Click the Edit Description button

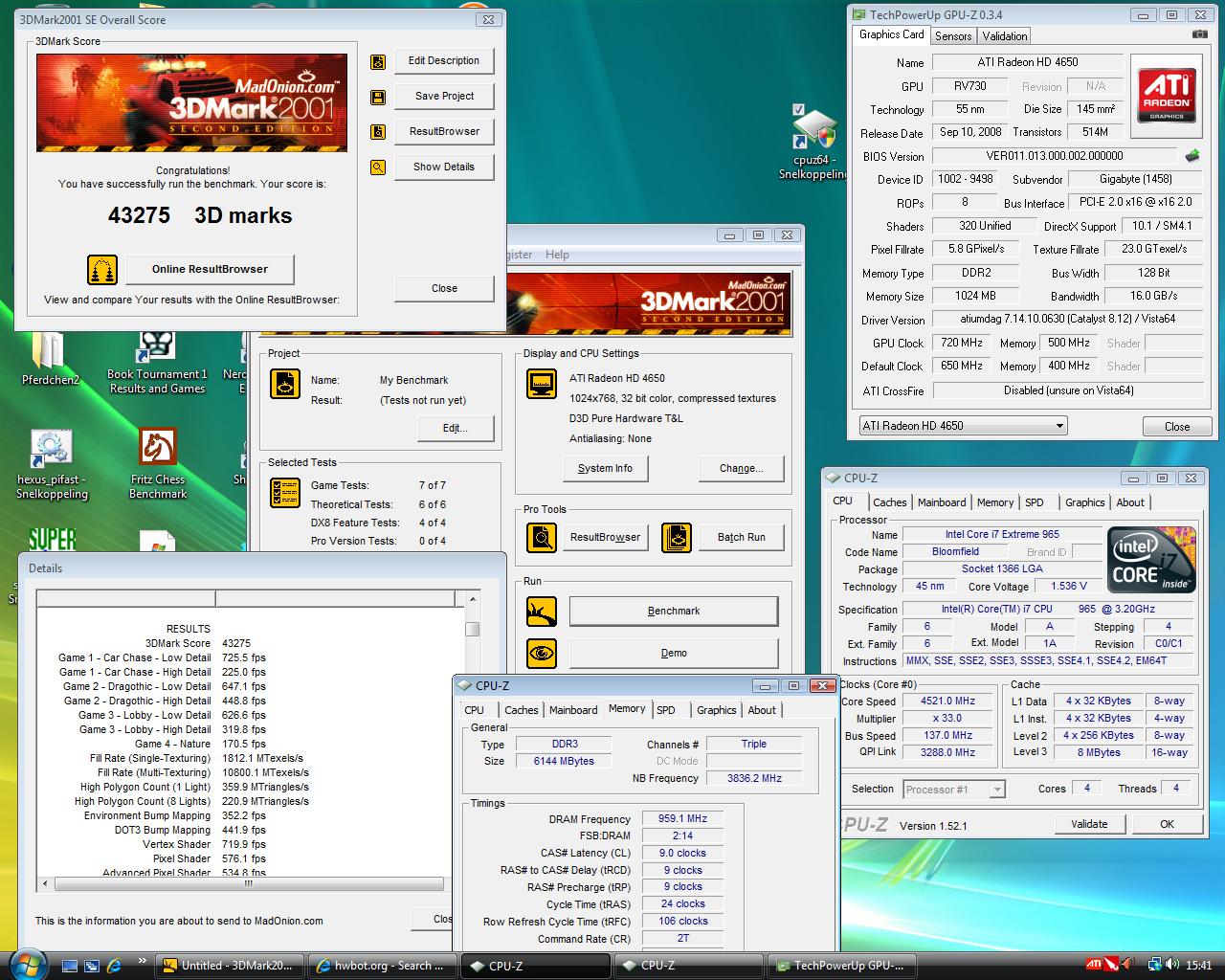click(444, 60)
